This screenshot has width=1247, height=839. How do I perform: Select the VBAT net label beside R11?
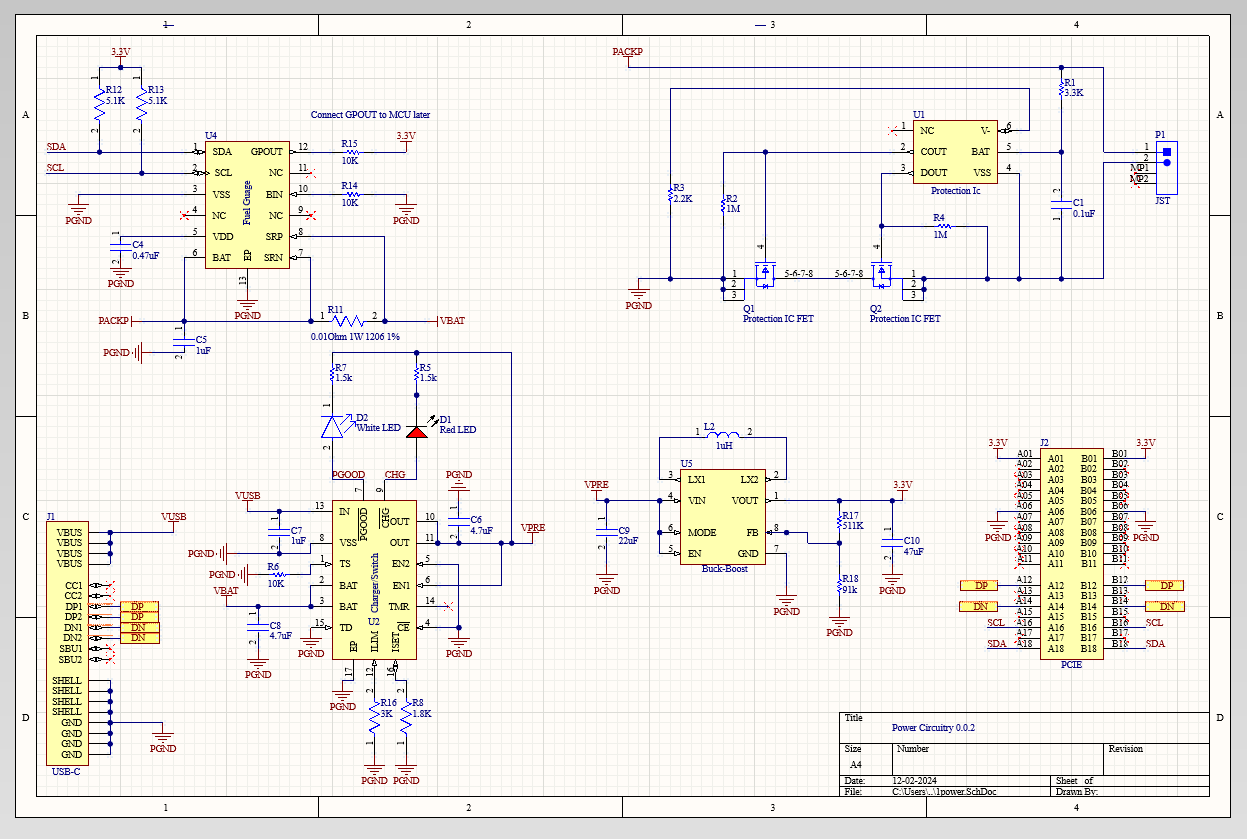pyautogui.click(x=452, y=321)
